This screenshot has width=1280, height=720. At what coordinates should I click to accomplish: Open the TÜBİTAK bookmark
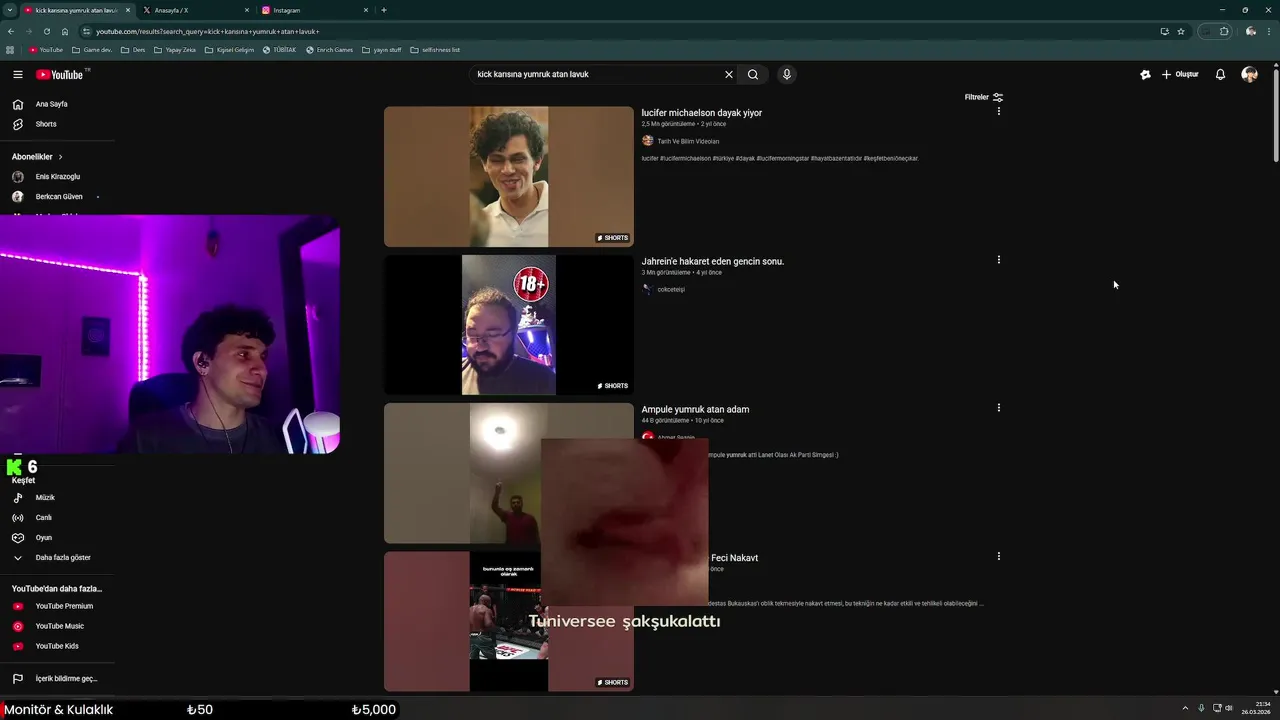click(x=279, y=49)
